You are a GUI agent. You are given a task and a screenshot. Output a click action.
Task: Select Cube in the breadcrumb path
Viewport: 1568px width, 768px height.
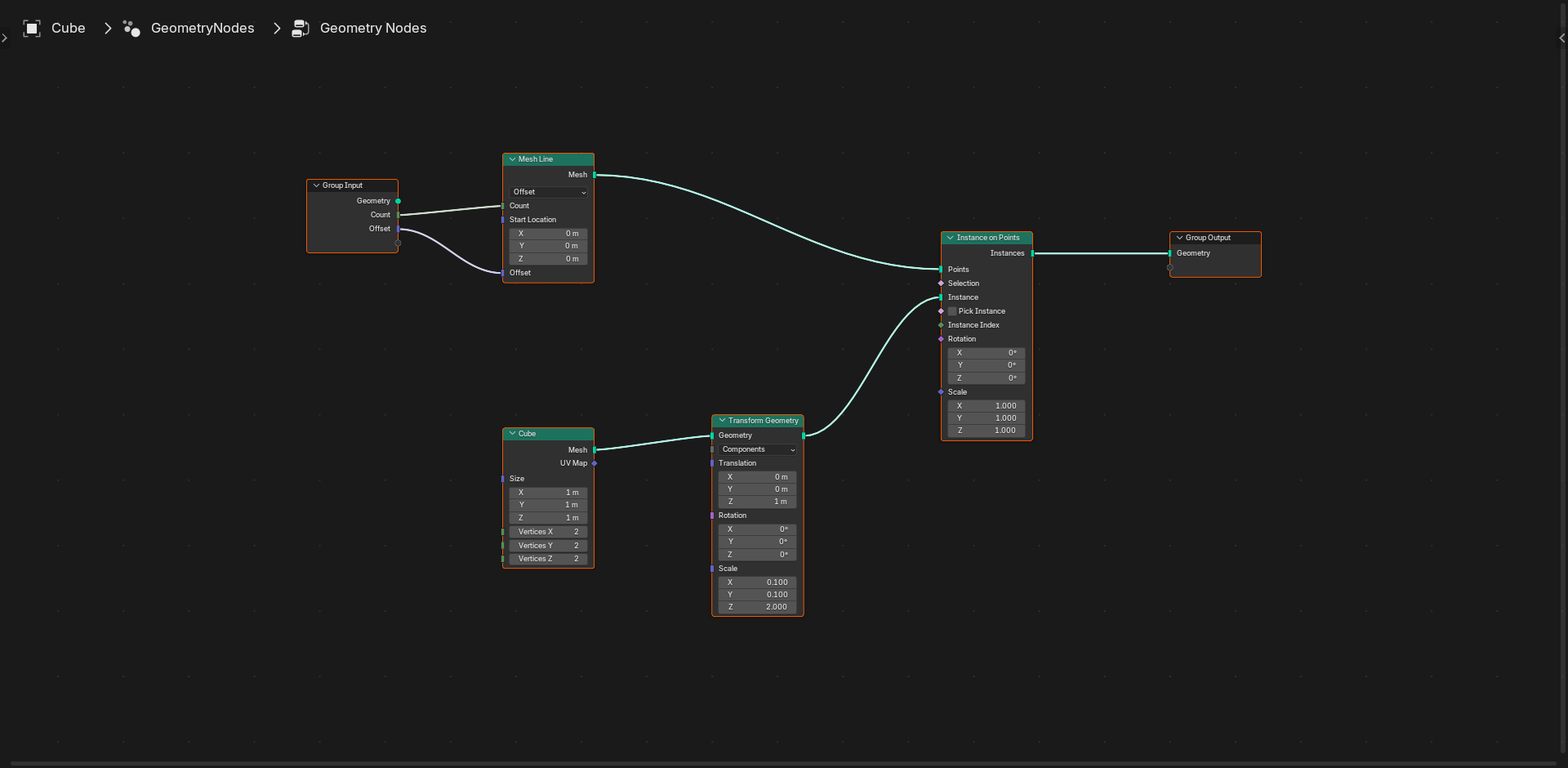(69, 29)
